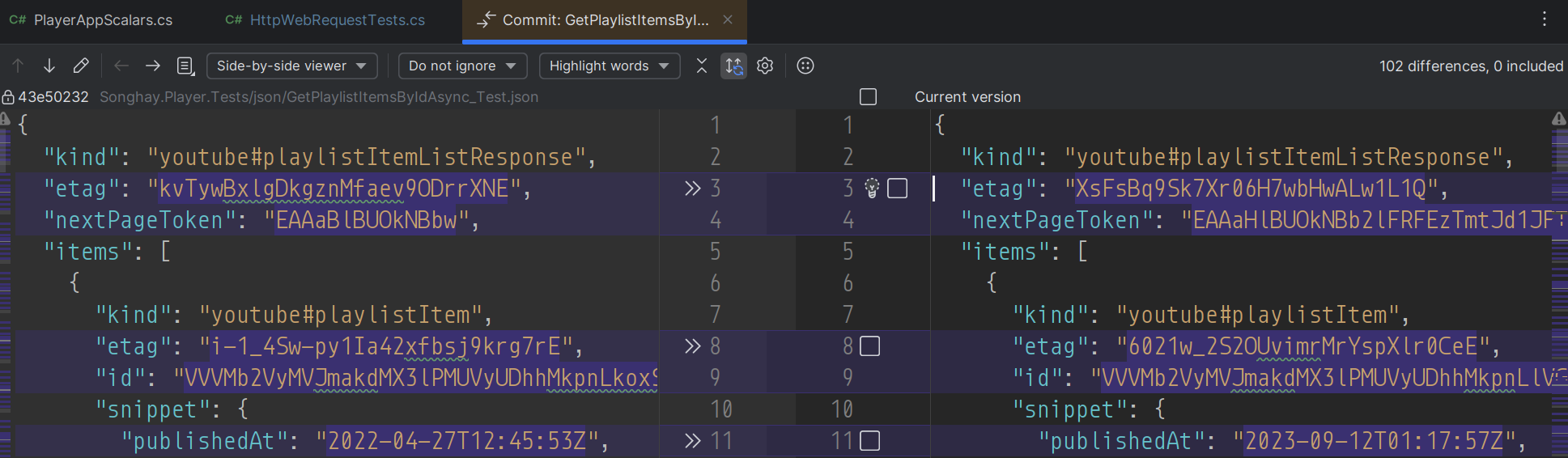Click Current version label
Screen dimensions: 1568x458
967,97
